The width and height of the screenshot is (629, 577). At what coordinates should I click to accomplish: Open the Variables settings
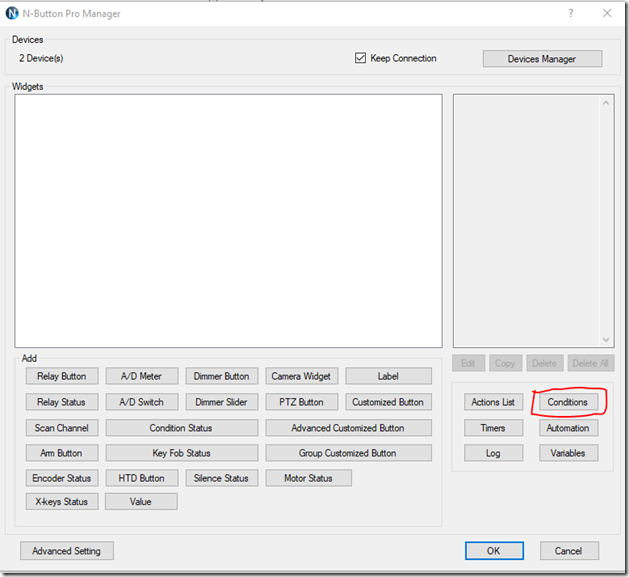(x=568, y=453)
